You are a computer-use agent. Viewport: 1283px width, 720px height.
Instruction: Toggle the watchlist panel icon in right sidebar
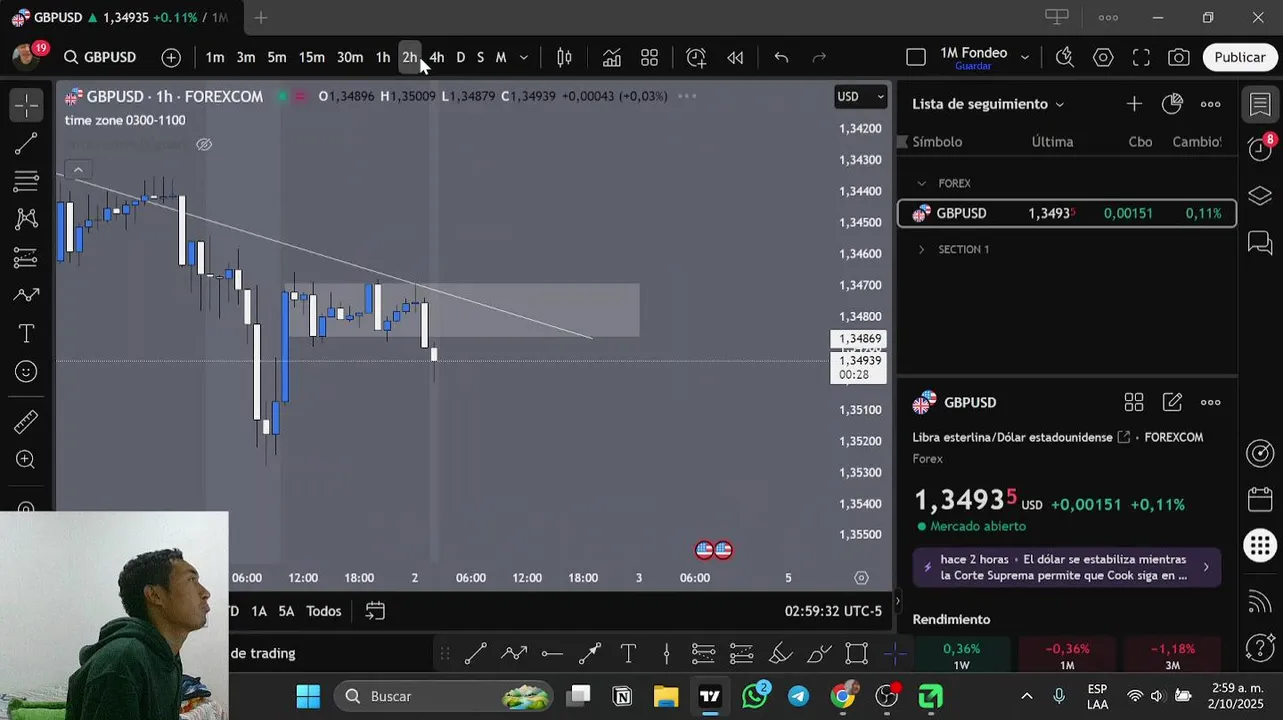(x=1260, y=104)
